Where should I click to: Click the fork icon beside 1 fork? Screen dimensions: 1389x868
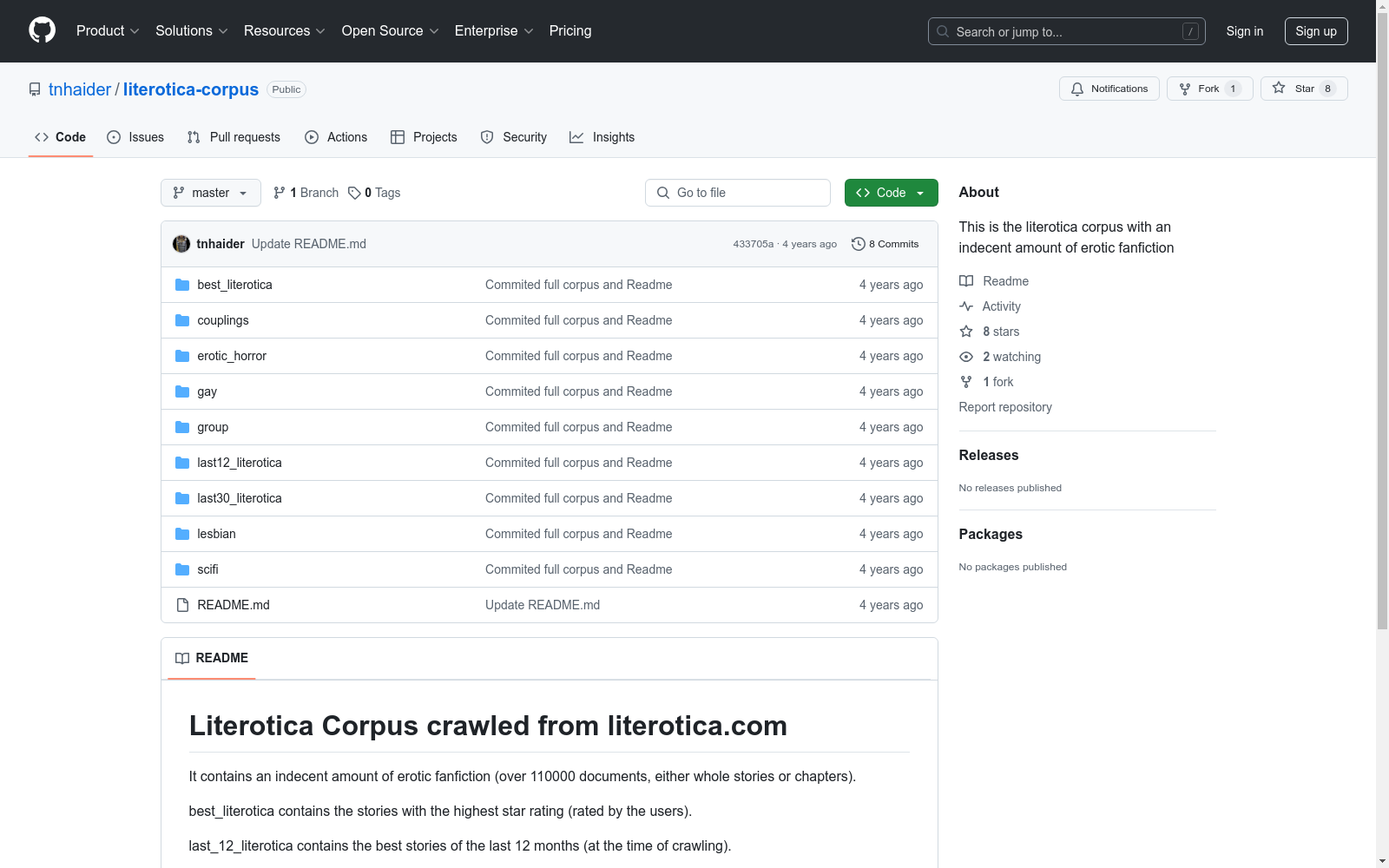tap(966, 382)
